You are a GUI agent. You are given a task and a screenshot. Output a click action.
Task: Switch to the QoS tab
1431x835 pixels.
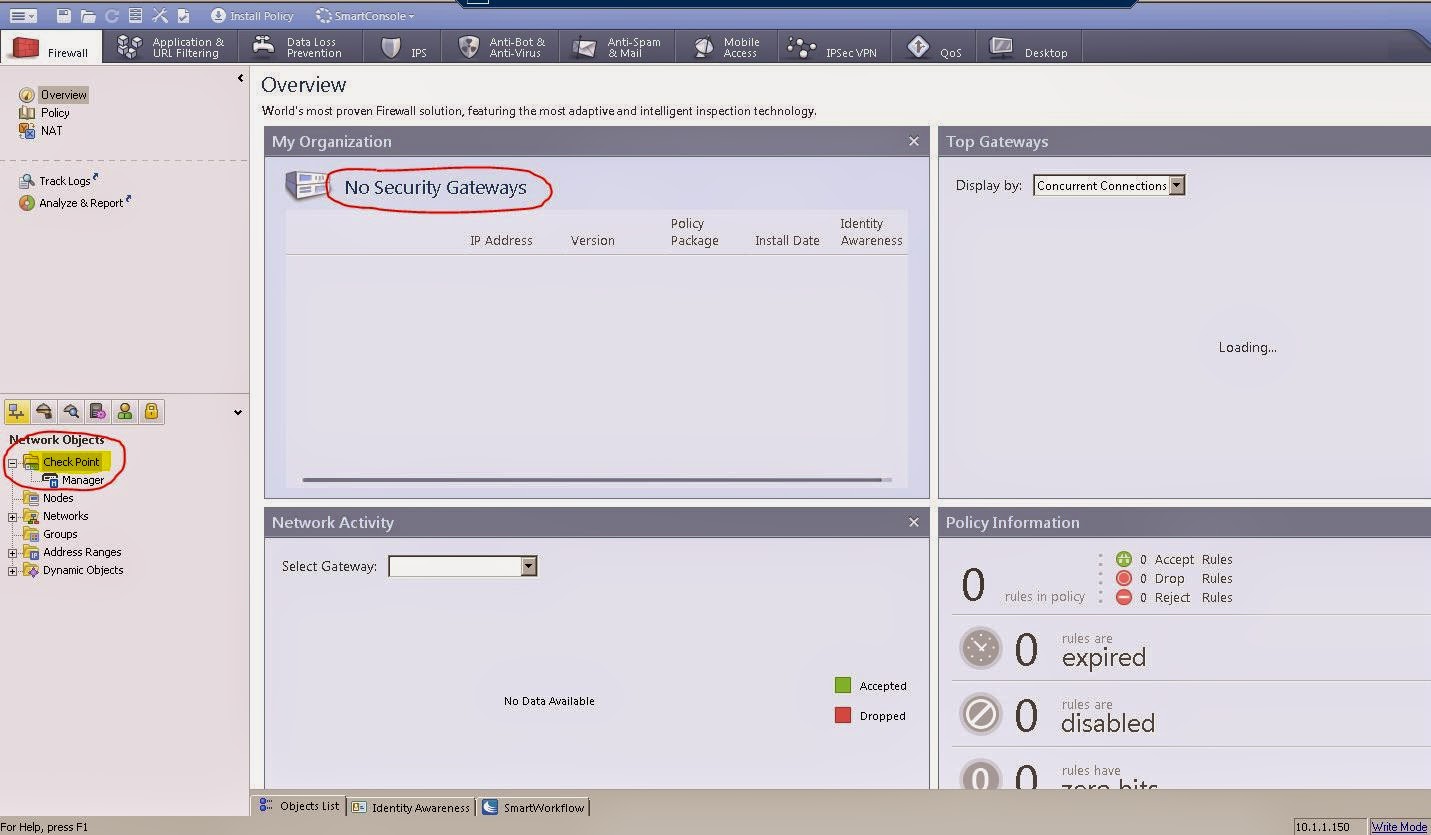click(934, 48)
